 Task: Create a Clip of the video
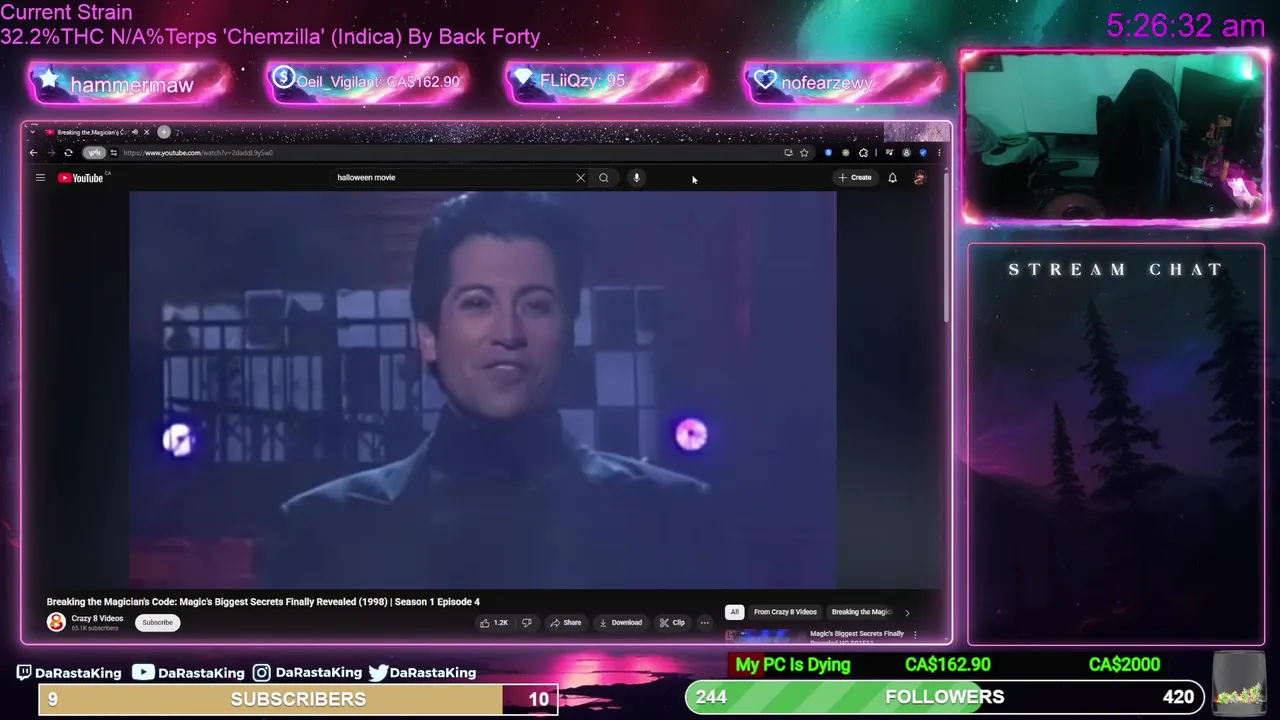coord(672,623)
